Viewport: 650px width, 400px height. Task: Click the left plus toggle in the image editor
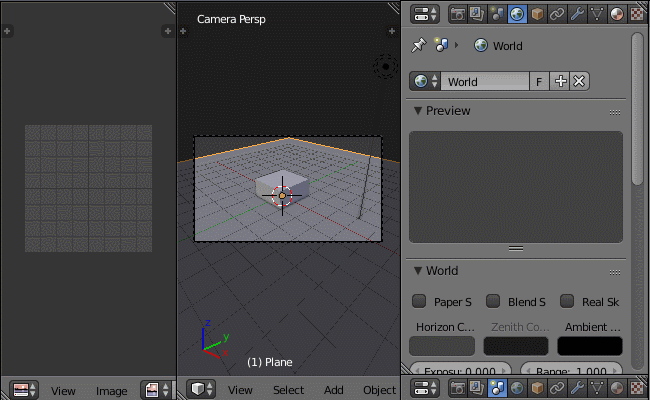coord(7,31)
